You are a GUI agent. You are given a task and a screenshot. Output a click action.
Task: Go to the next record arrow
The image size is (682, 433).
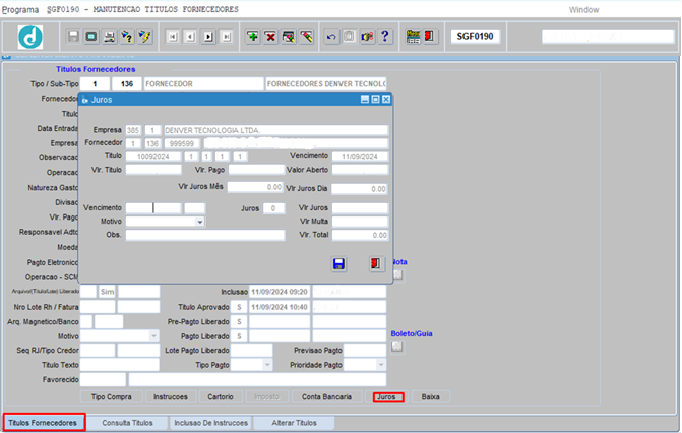[x=208, y=37]
